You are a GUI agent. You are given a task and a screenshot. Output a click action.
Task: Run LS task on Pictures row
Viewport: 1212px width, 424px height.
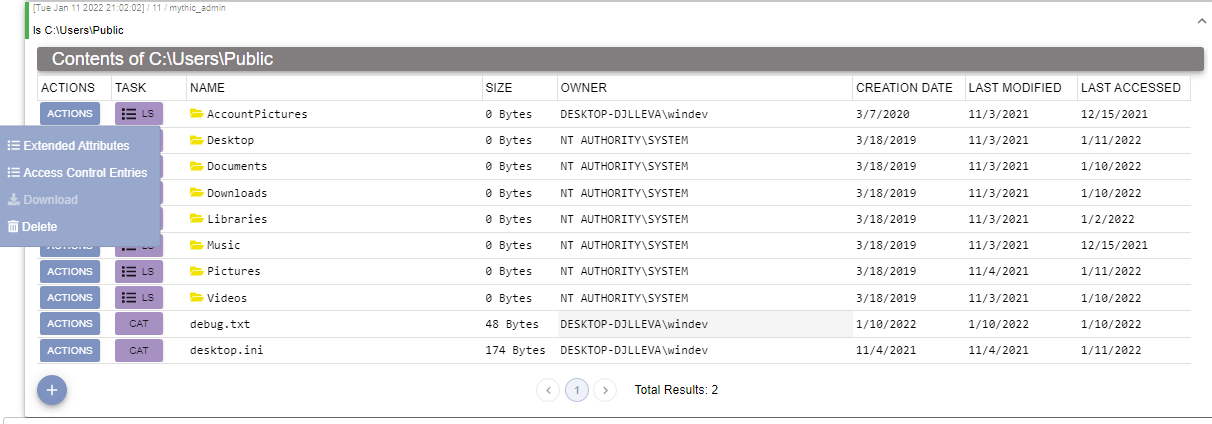pos(139,271)
